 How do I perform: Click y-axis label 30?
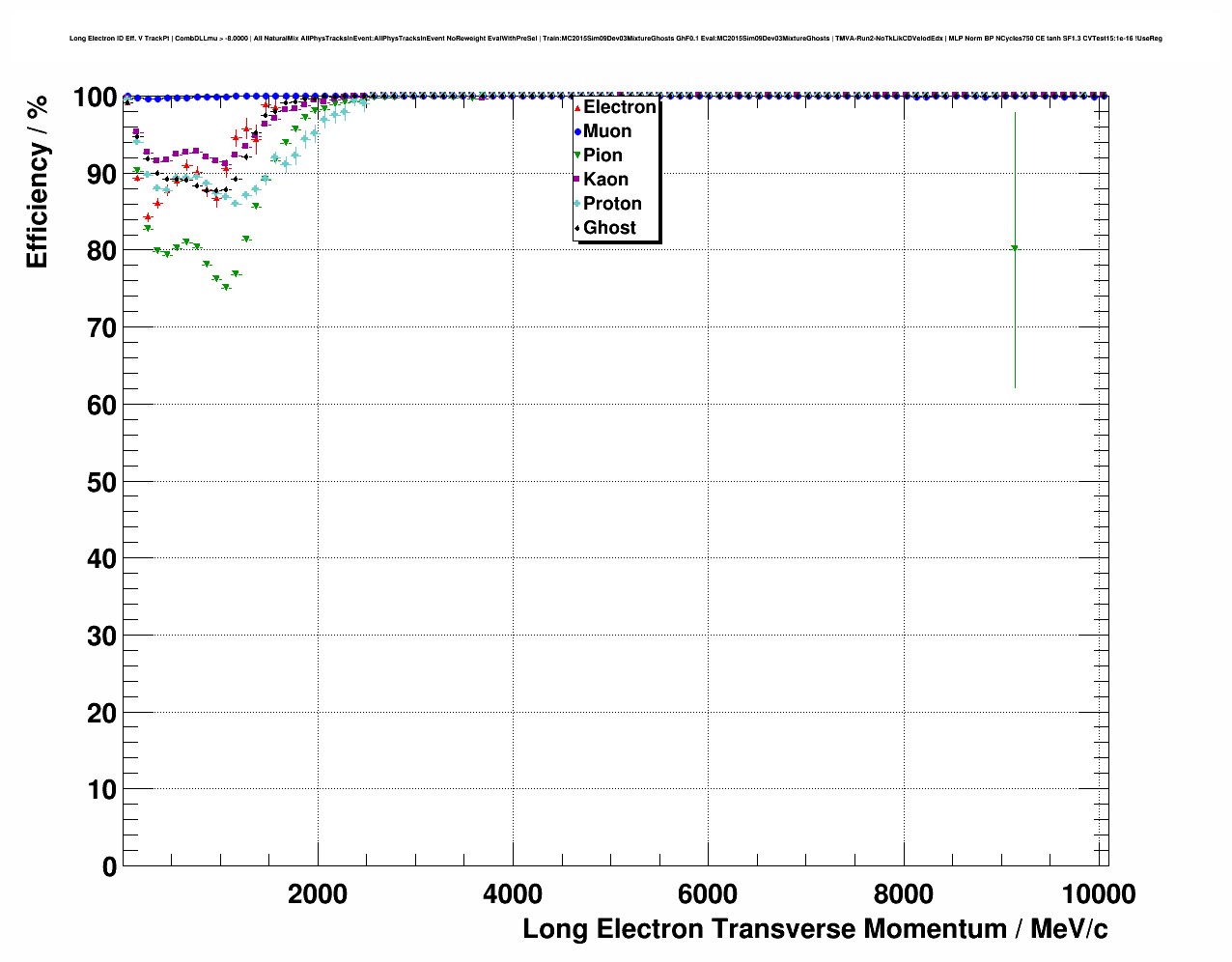click(102, 637)
